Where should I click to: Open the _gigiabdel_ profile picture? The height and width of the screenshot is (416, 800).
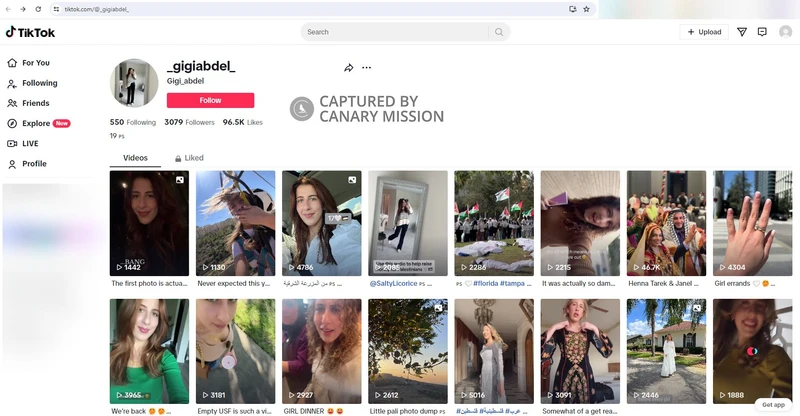pos(134,83)
